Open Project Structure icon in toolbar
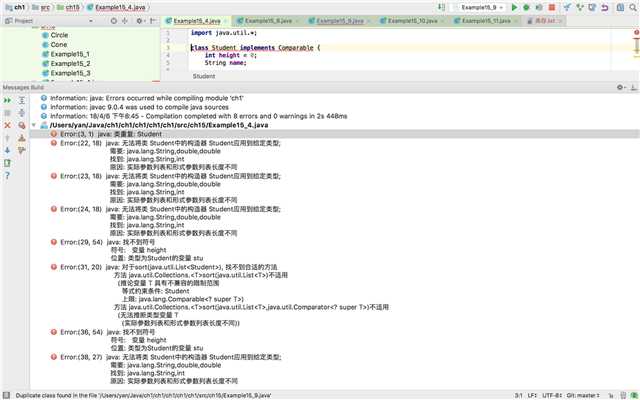 pyautogui.click(x=620, y=7)
